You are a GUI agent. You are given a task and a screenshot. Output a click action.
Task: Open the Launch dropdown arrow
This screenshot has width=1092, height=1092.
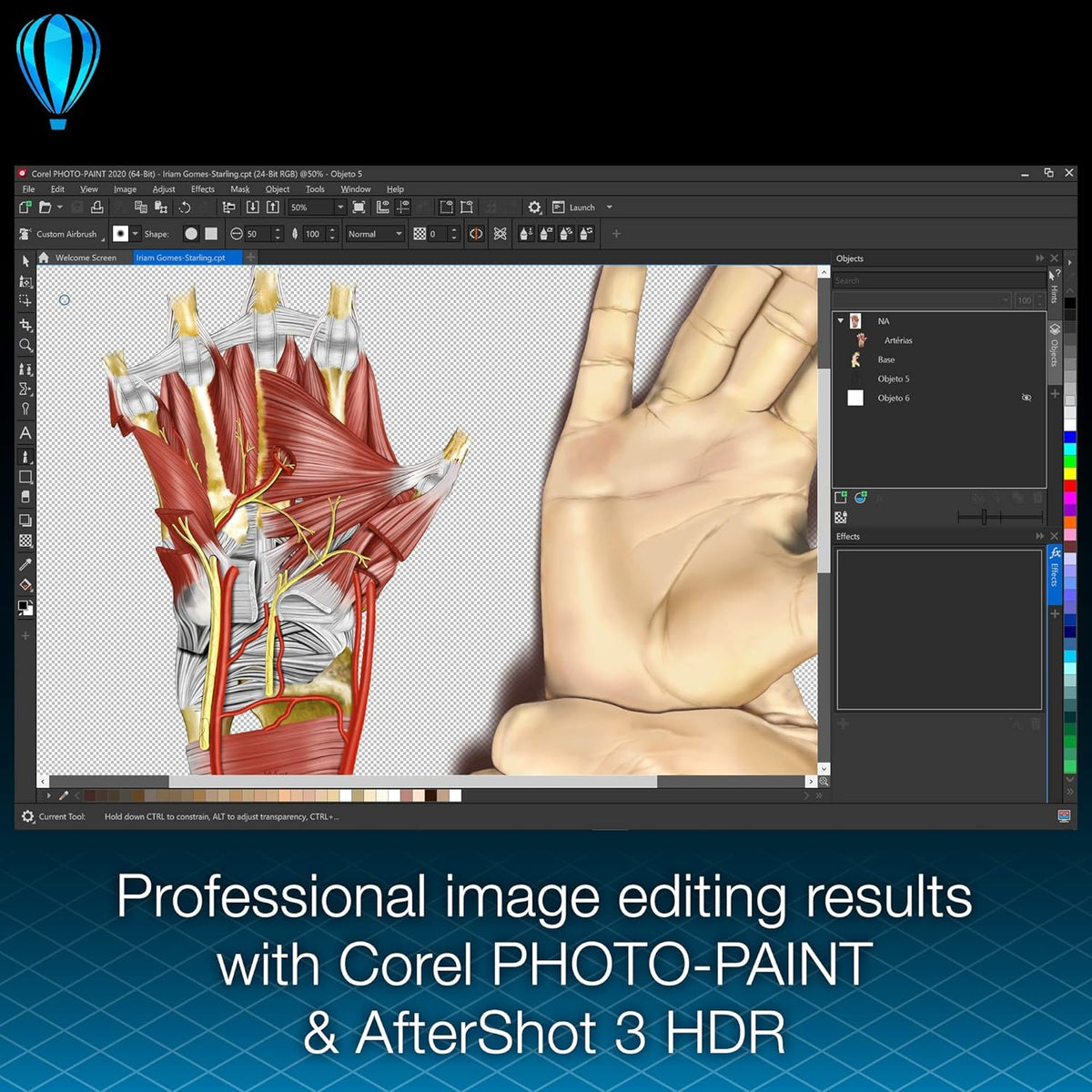point(609,207)
